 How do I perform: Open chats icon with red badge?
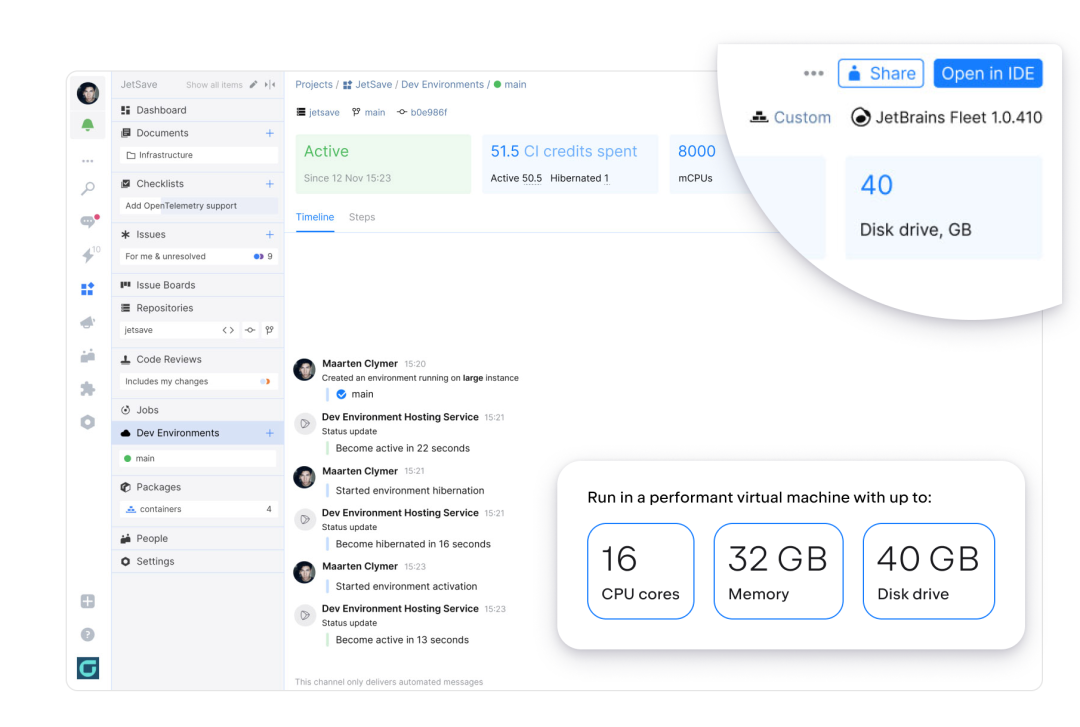88,221
